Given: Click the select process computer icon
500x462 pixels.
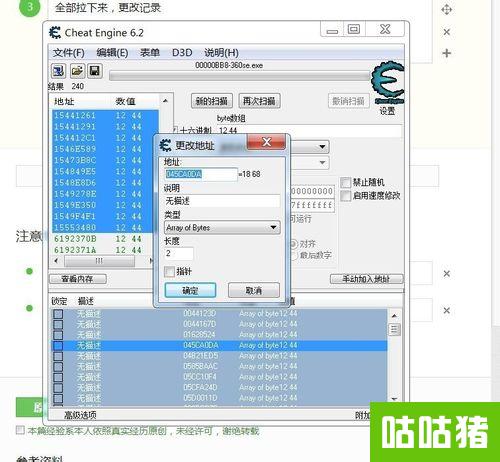Looking at the screenshot, I should pos(58,71).
